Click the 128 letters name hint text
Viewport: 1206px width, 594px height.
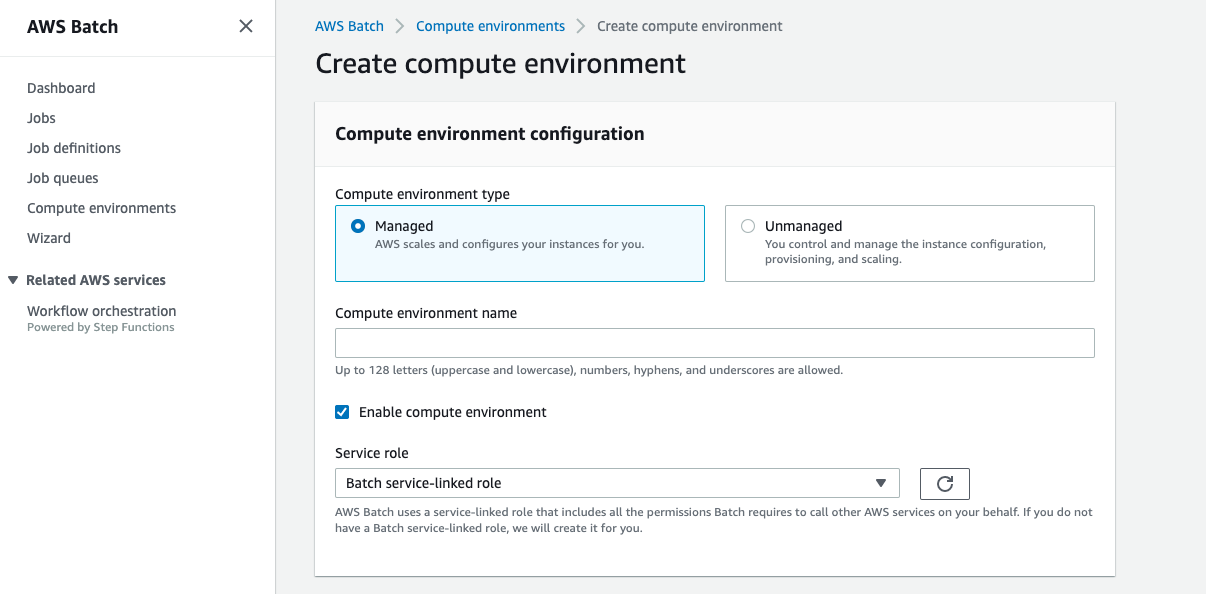tap(589, 370)
